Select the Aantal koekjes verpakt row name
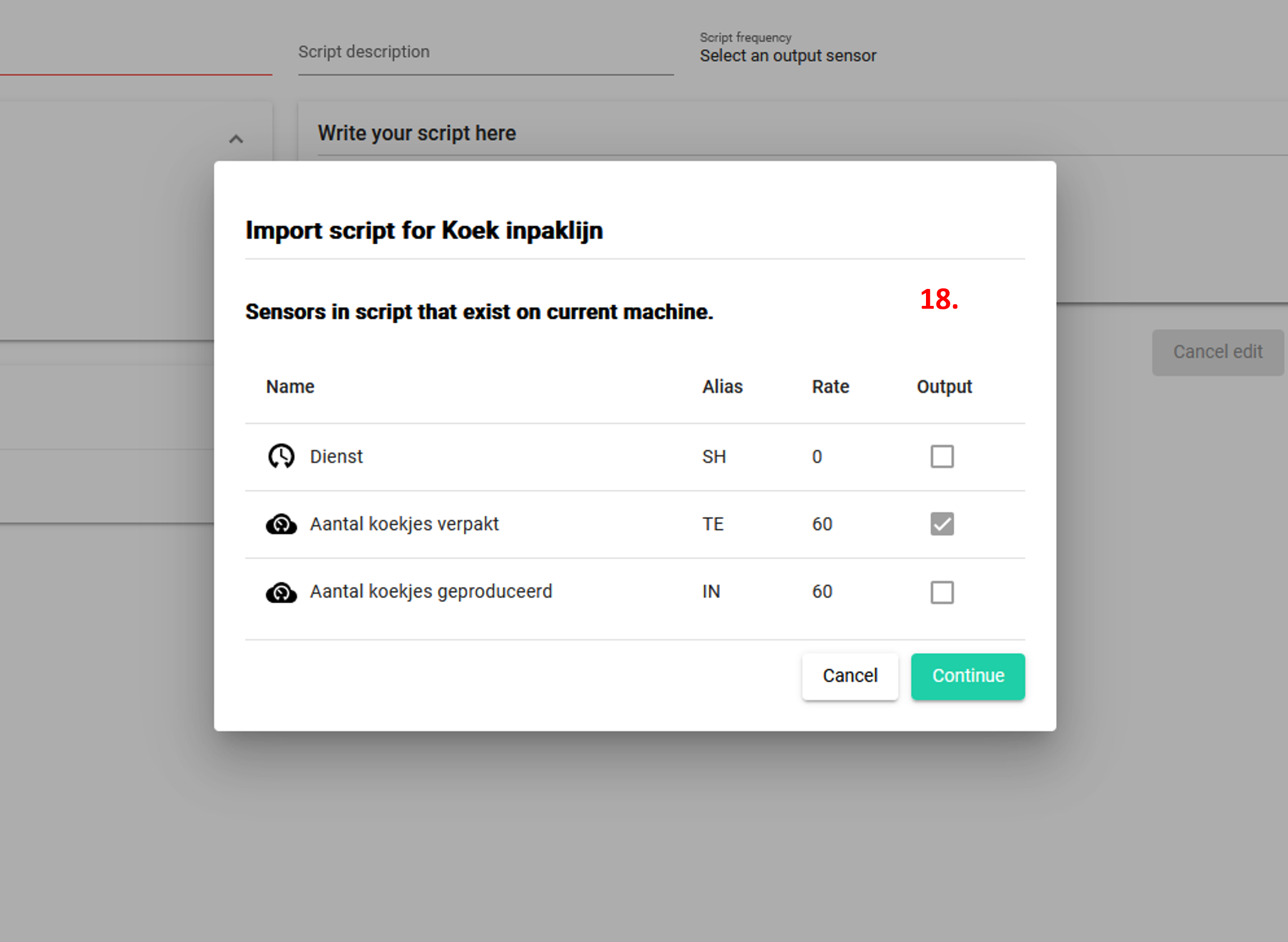This screenshot has width=1288, height=942. coord(404,524)
